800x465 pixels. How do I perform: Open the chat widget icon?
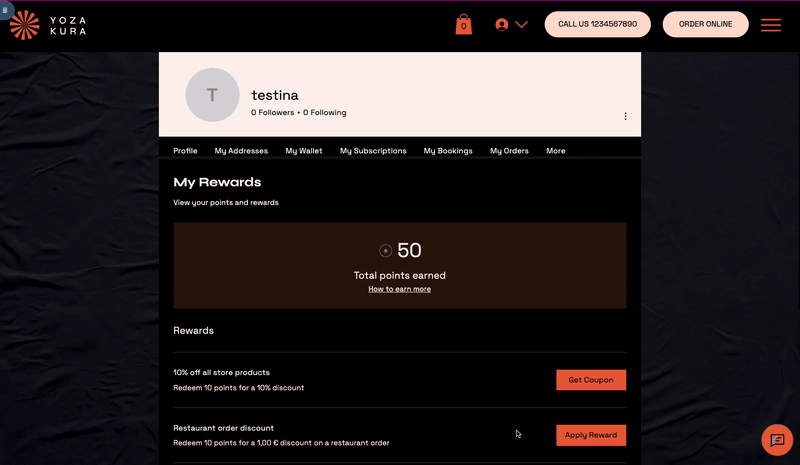(x=777, y=440)
